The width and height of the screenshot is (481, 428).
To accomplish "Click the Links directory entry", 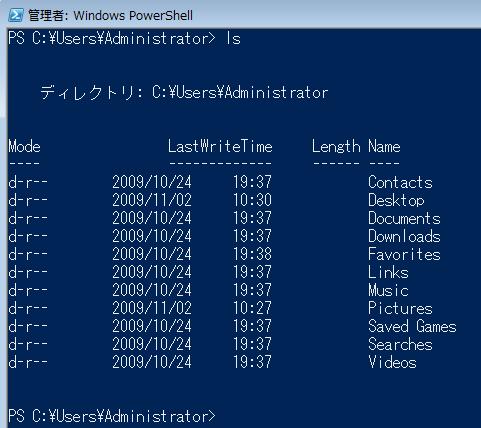I will click(x=388, y=272).
